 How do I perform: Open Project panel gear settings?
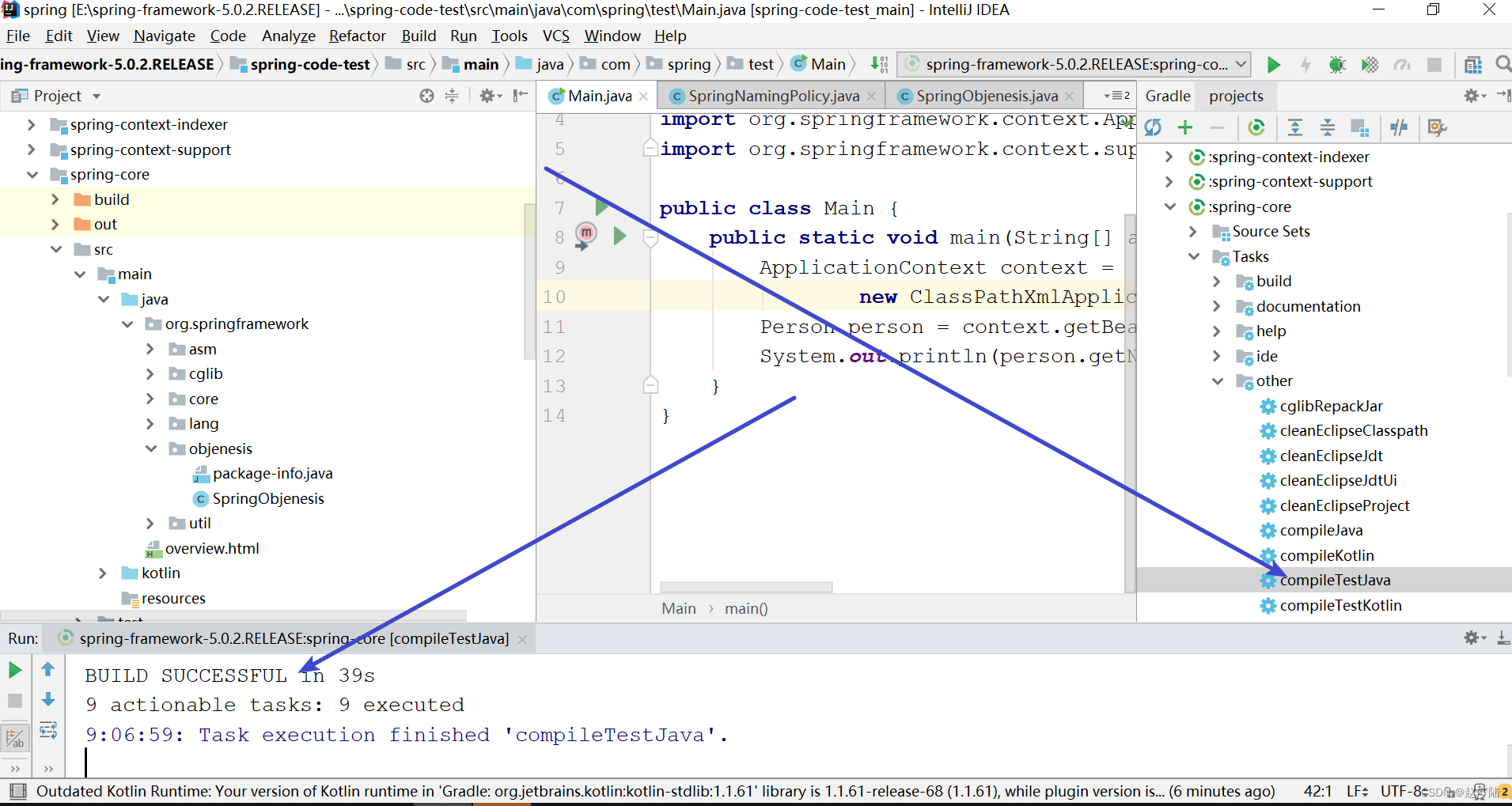click(x=490, y=96)
